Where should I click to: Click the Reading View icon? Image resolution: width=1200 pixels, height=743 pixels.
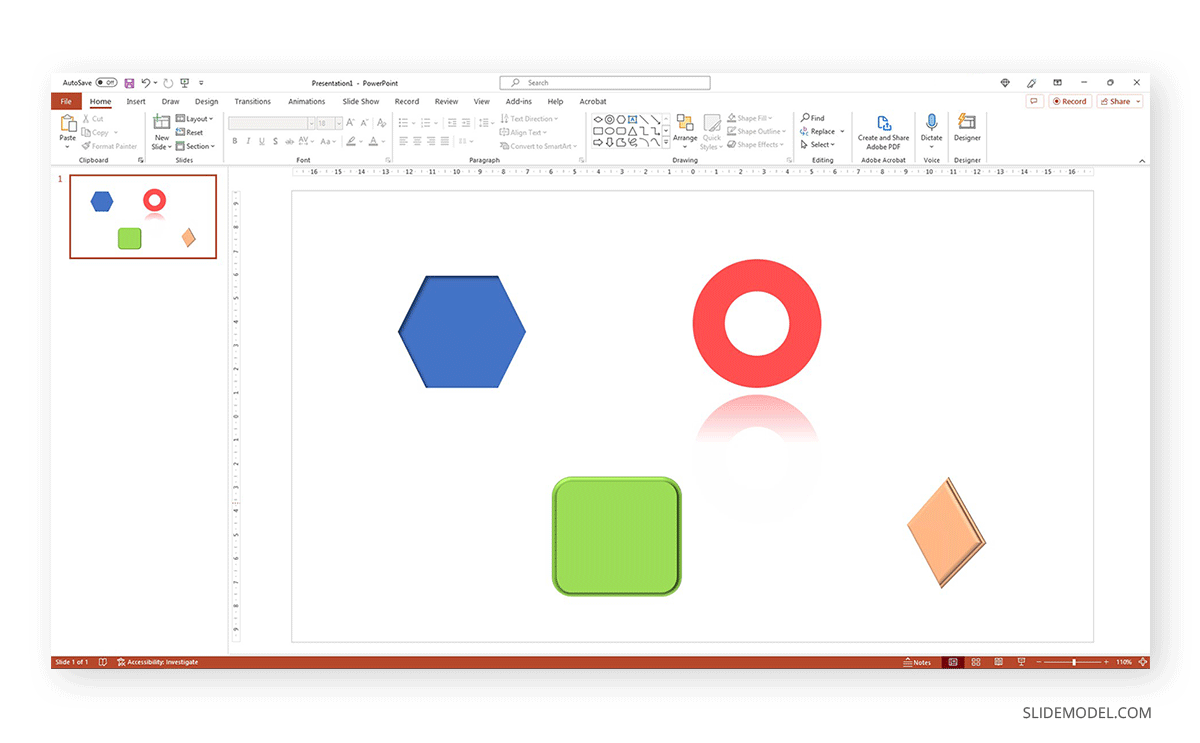pyautogui.click(x=998, y=661)
